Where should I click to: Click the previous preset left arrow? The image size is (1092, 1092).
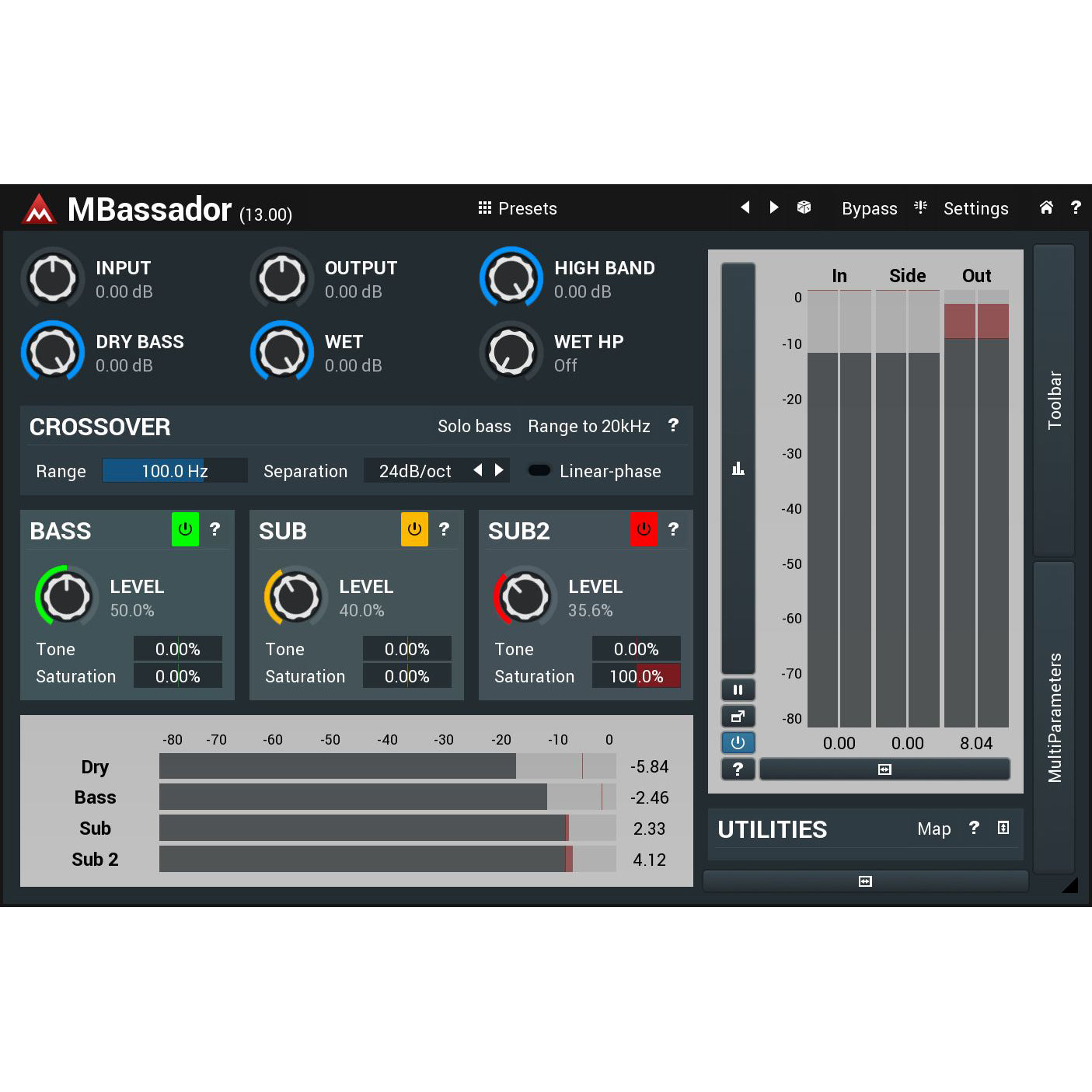(745, 208)
